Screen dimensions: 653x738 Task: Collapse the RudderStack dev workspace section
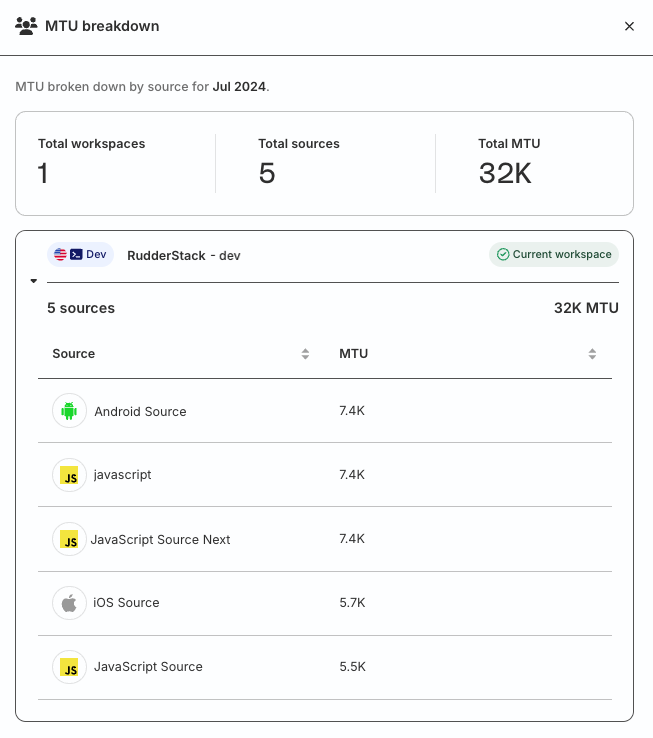33,281
